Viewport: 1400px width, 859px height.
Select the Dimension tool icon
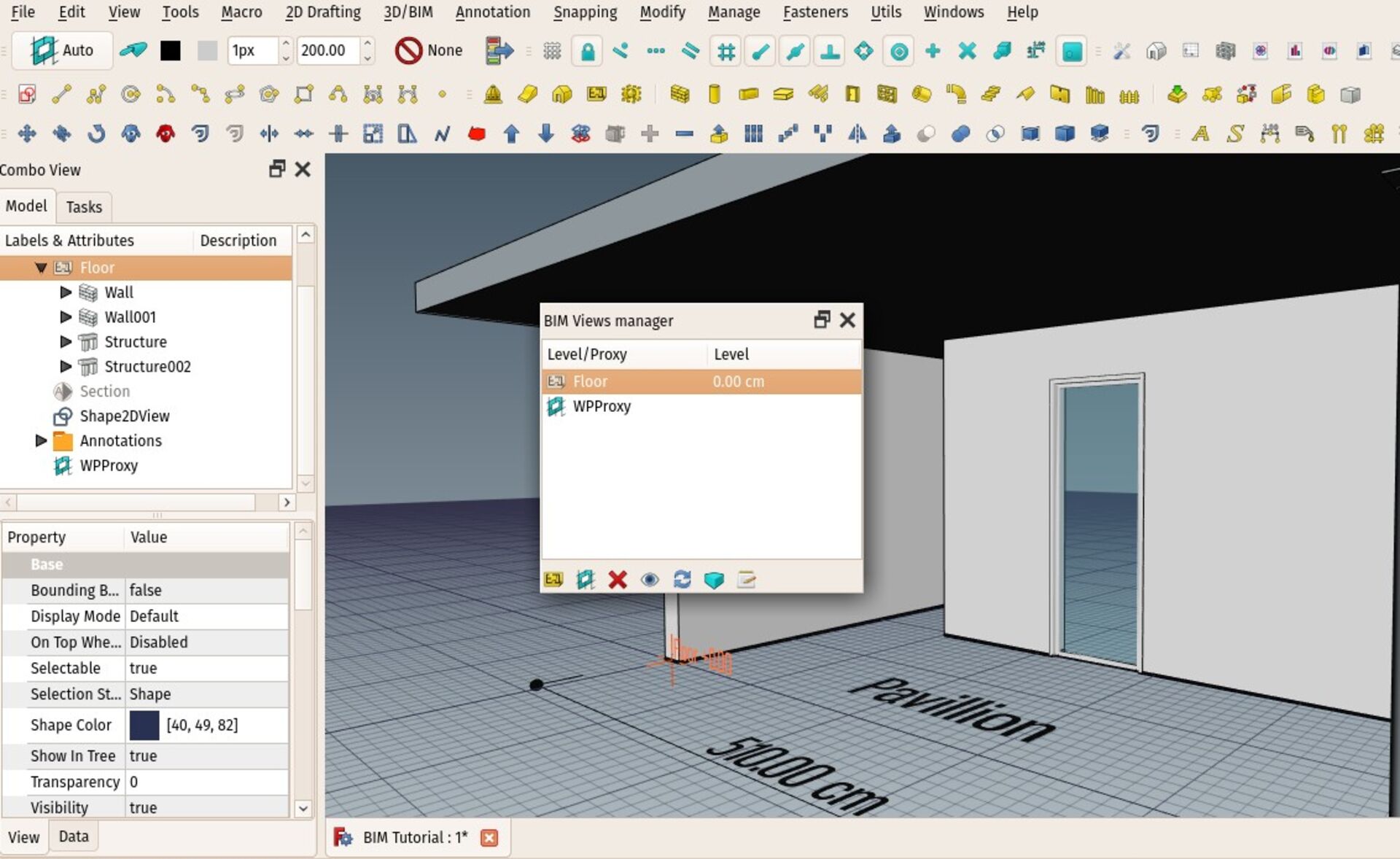(1269, 133)
